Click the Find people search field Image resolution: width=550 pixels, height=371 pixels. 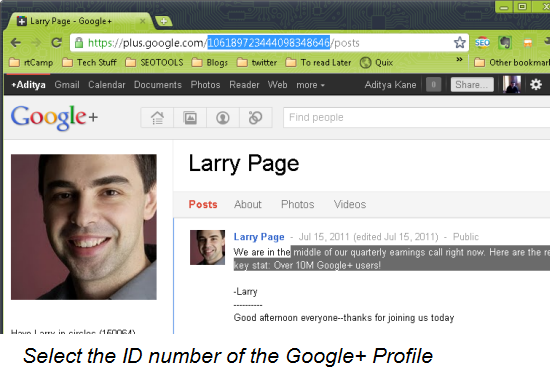tap(416, 117)
